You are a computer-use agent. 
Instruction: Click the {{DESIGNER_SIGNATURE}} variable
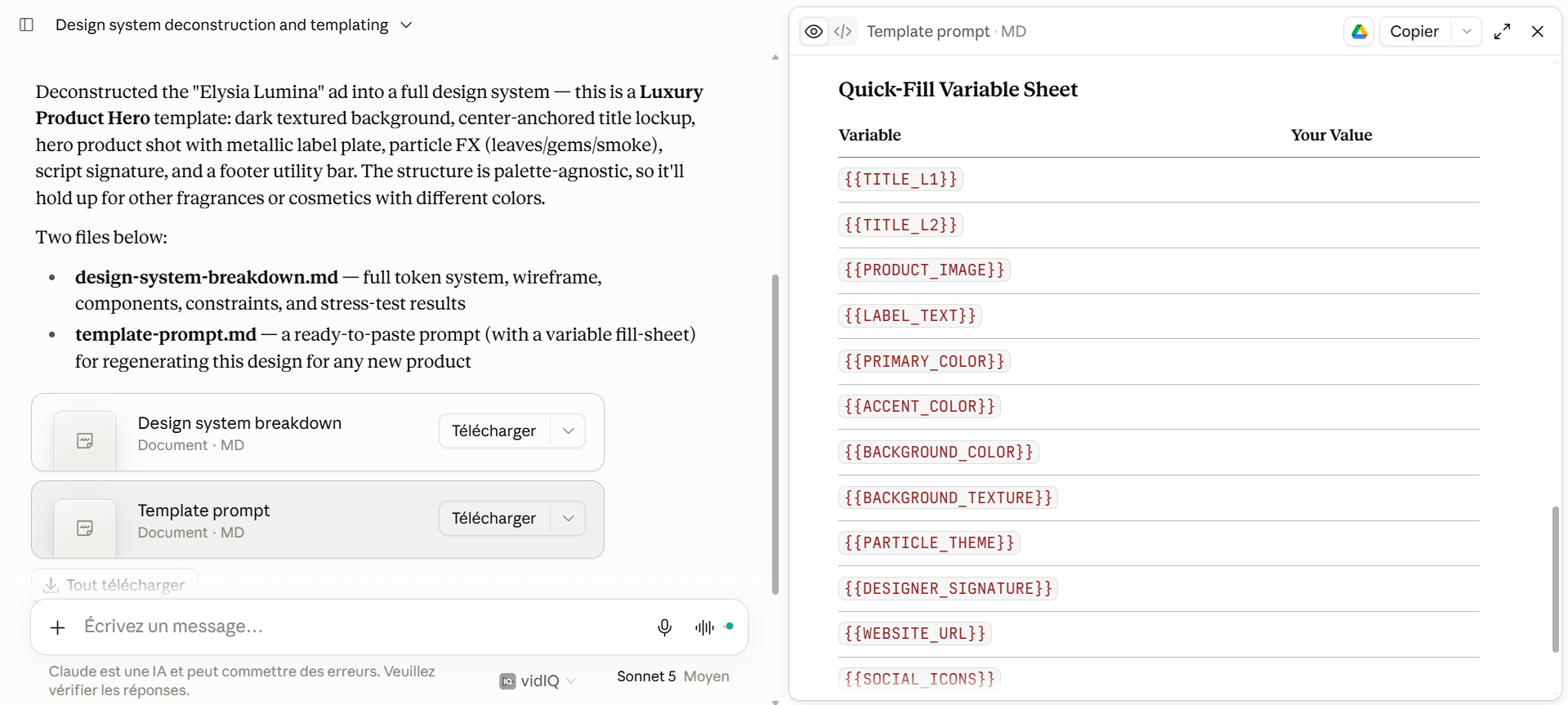coord(948,588)
